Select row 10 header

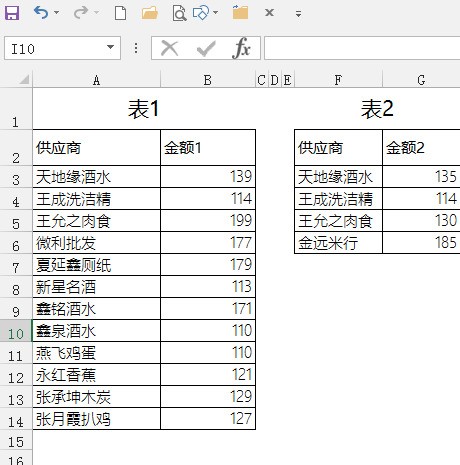[x=16, y=331]
